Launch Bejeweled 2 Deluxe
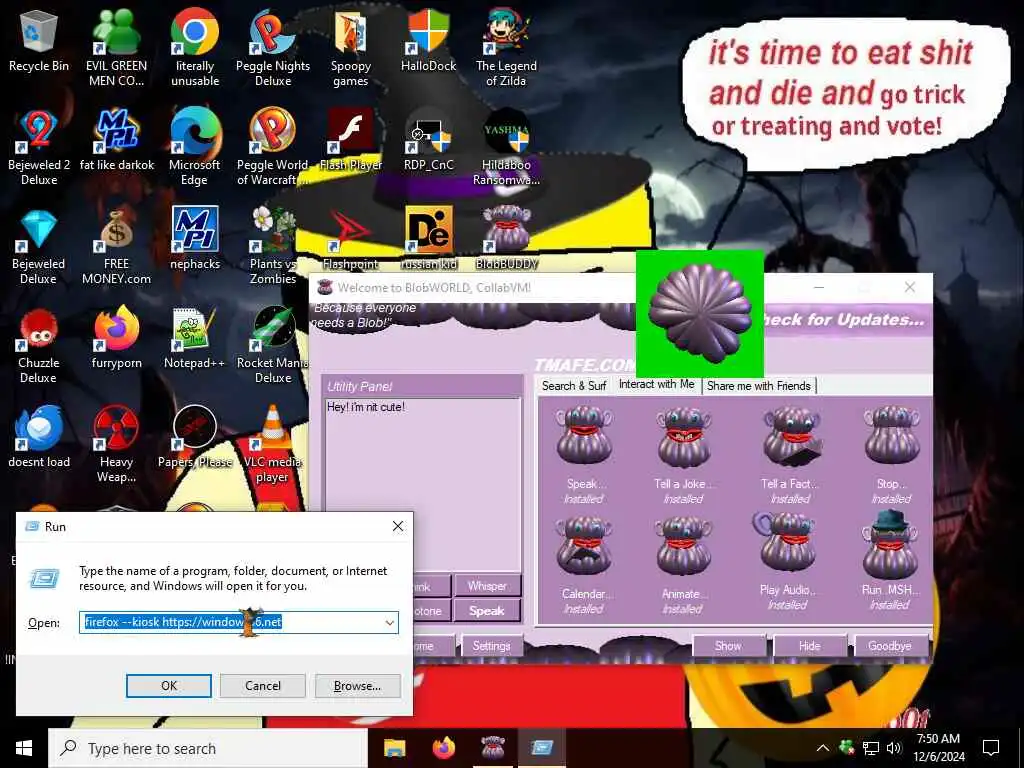The height and width of the screenshot is (768, 1024). [x=39, y=147]
